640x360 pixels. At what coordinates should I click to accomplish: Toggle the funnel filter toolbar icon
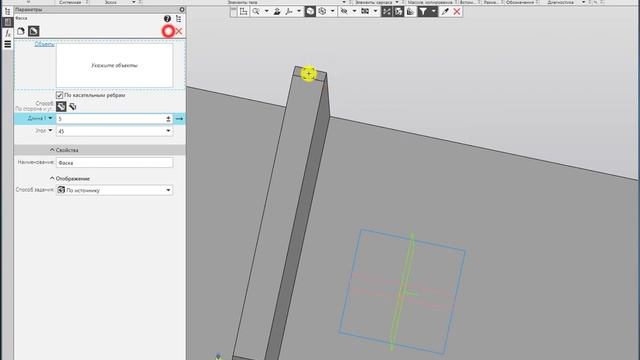coord(423,11)
